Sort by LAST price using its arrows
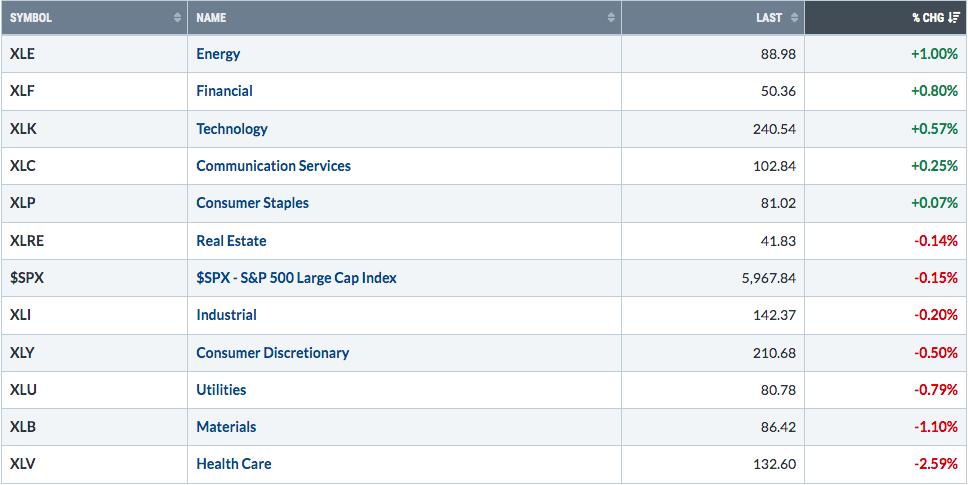968x485 pixels. [x=794, y=18]
